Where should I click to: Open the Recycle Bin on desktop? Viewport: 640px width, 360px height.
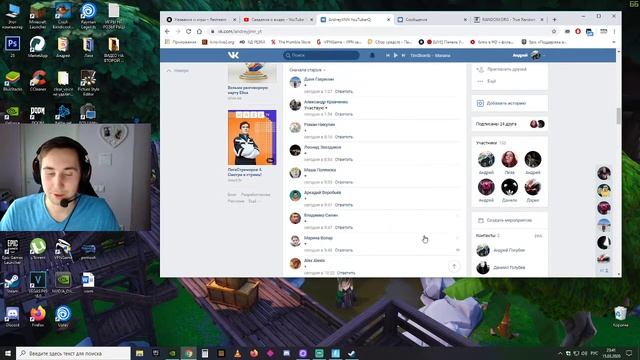620,317
